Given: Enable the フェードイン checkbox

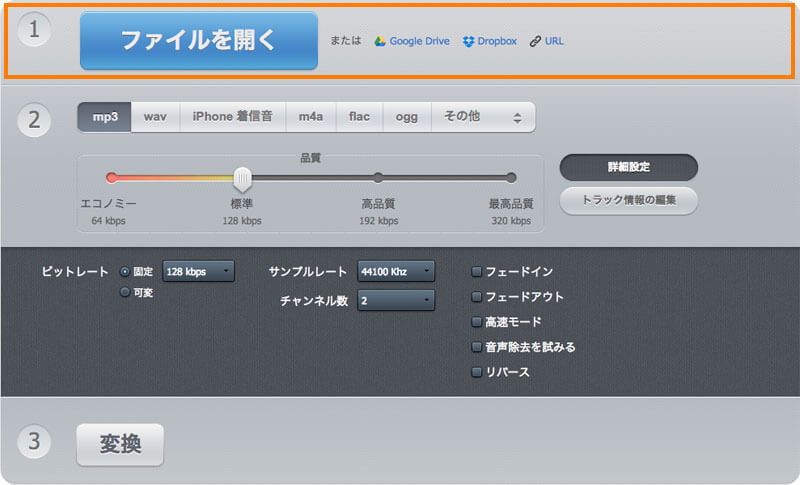Looking at the screenshot, I should (477, 271).
